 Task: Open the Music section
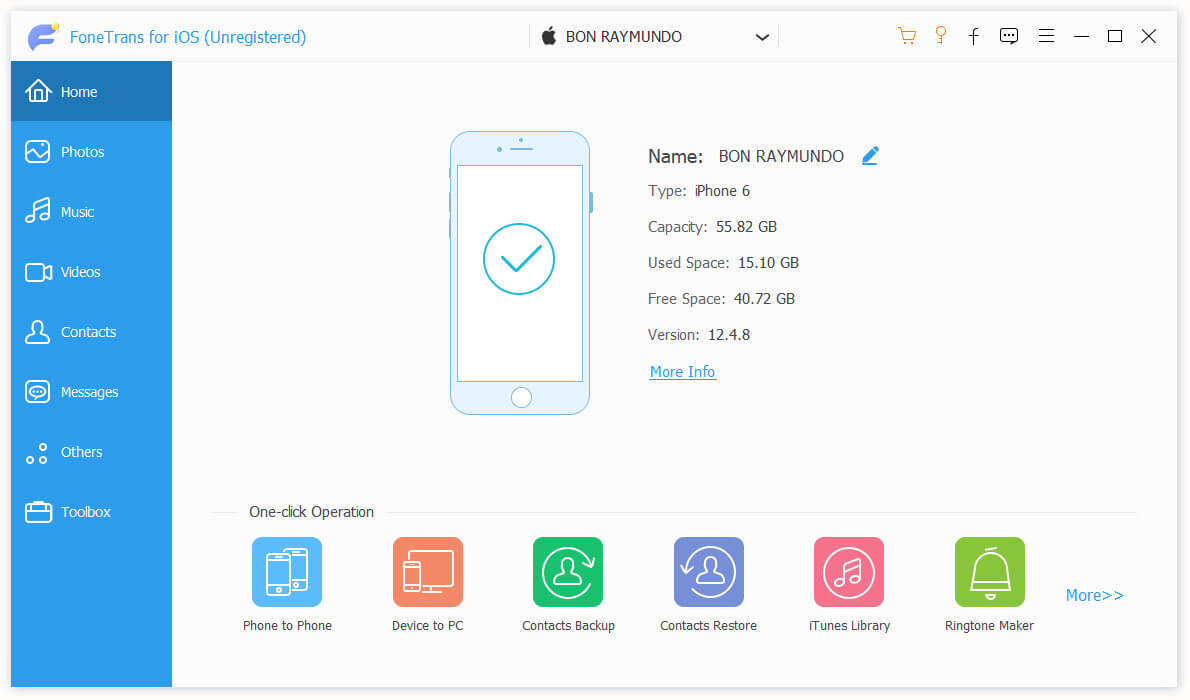[x=91, y=212]
